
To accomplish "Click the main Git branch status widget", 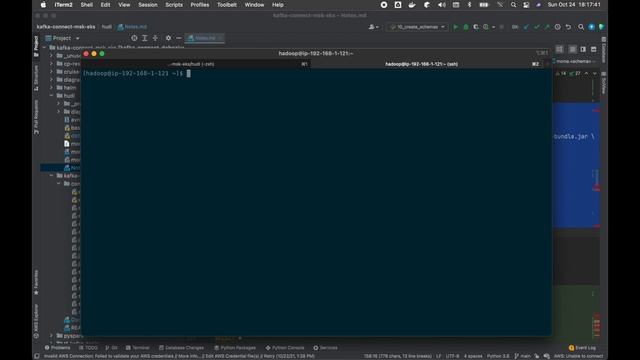I will coord(522,356).
